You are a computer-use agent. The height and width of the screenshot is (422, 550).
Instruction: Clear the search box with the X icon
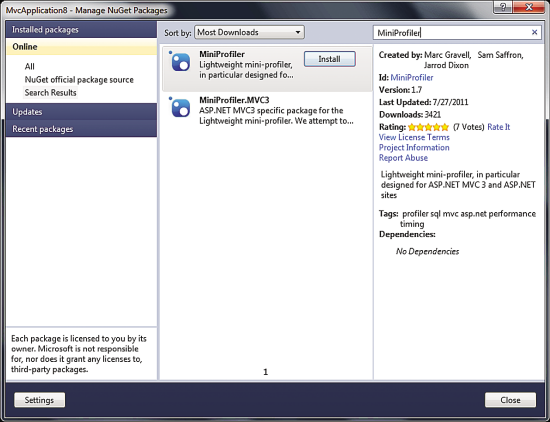coord(534,33)
